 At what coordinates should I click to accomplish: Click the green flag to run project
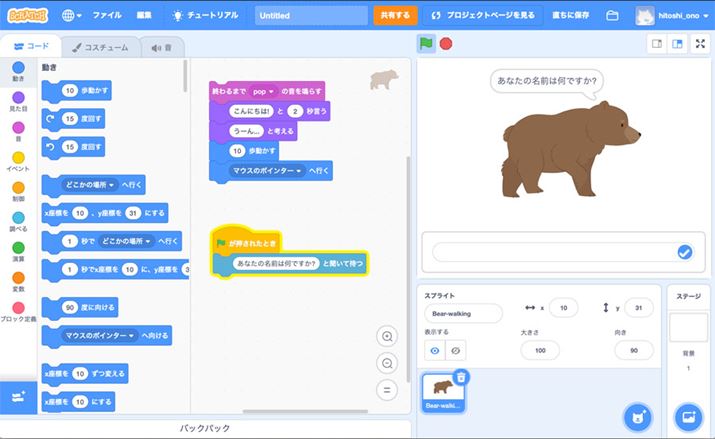(x=425, y=44)
